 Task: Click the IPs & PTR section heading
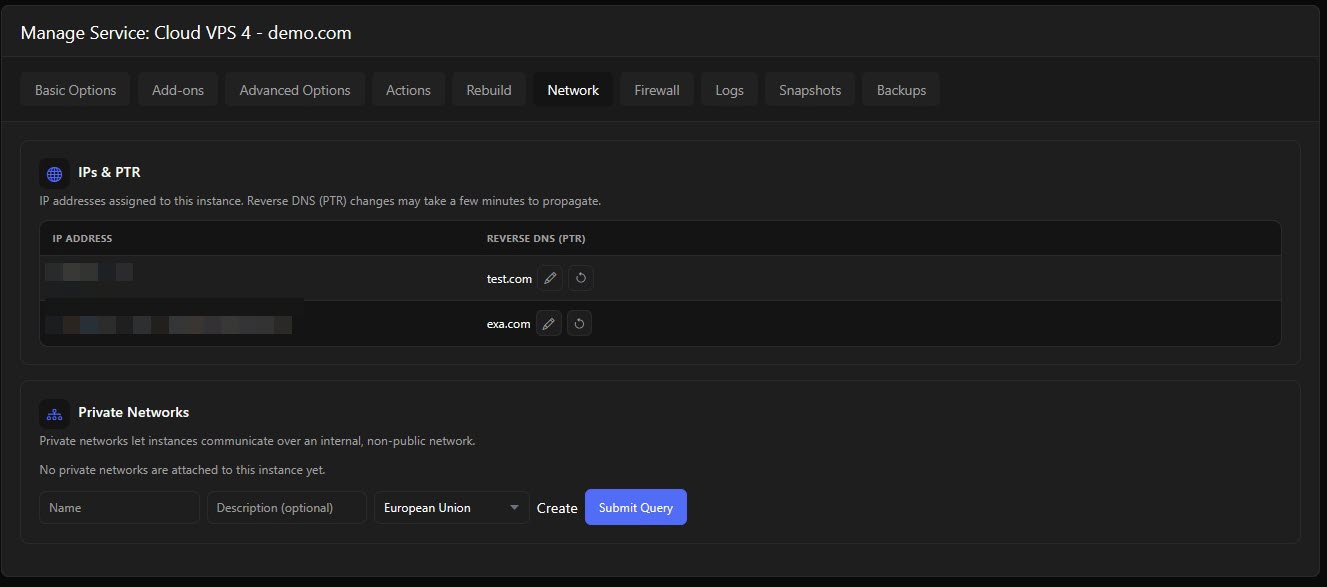[x=109, y=172]
